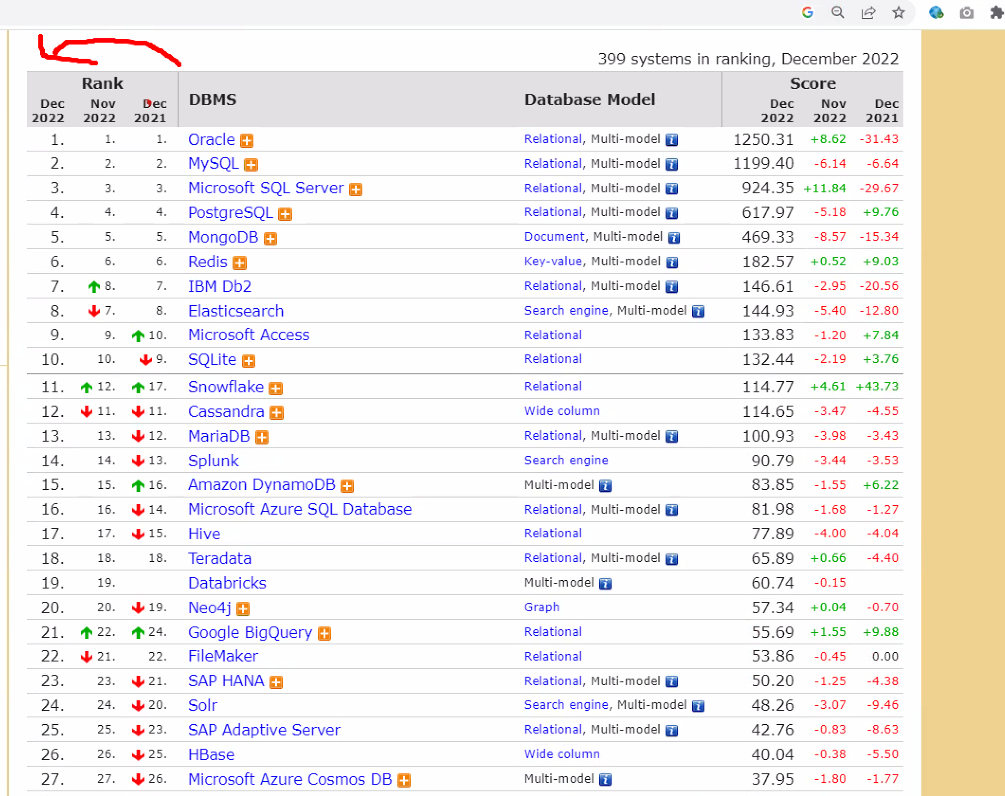1005x796 pixels.
Task: Click the plus icon beside Snowflake
Action: [x=276, y=388]
